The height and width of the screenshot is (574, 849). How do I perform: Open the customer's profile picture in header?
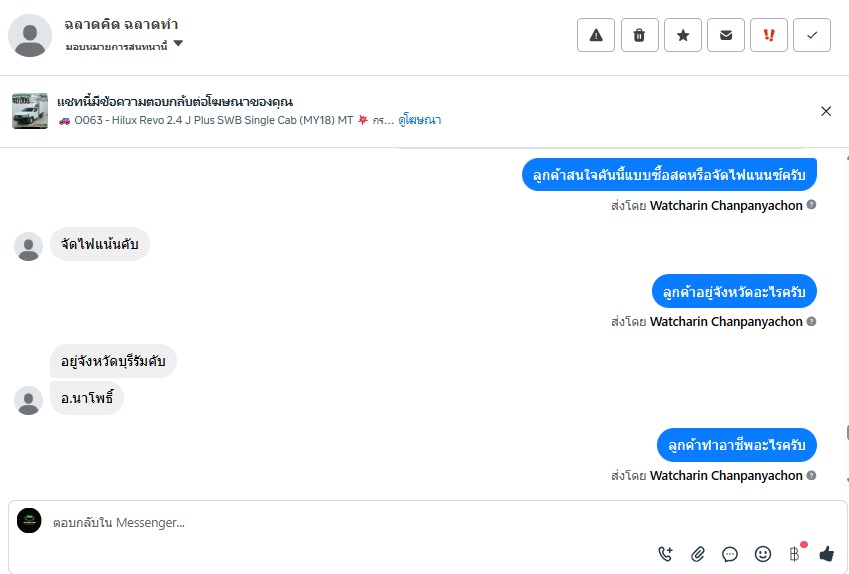[30, 36]
